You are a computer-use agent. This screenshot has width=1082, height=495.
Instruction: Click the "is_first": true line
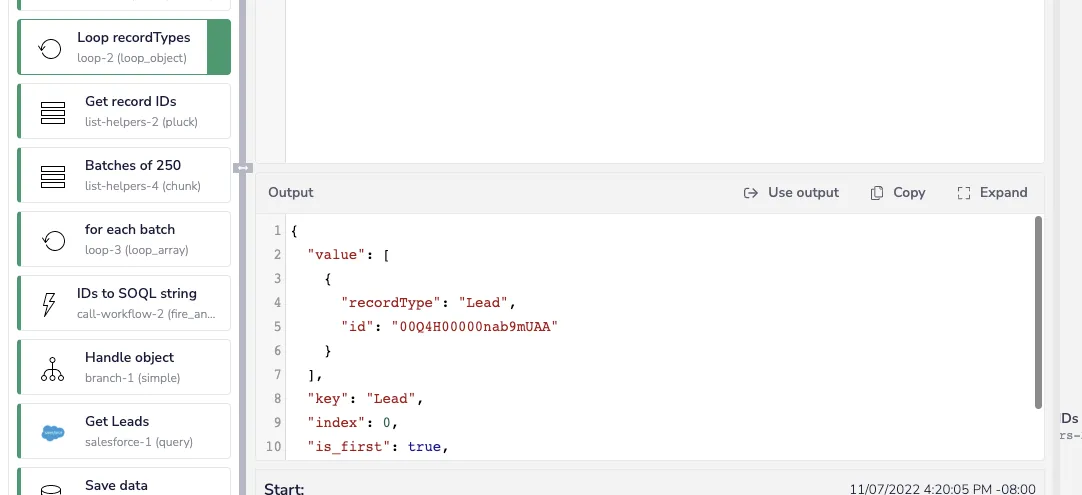pyautogui.click(x=378, y=447)
